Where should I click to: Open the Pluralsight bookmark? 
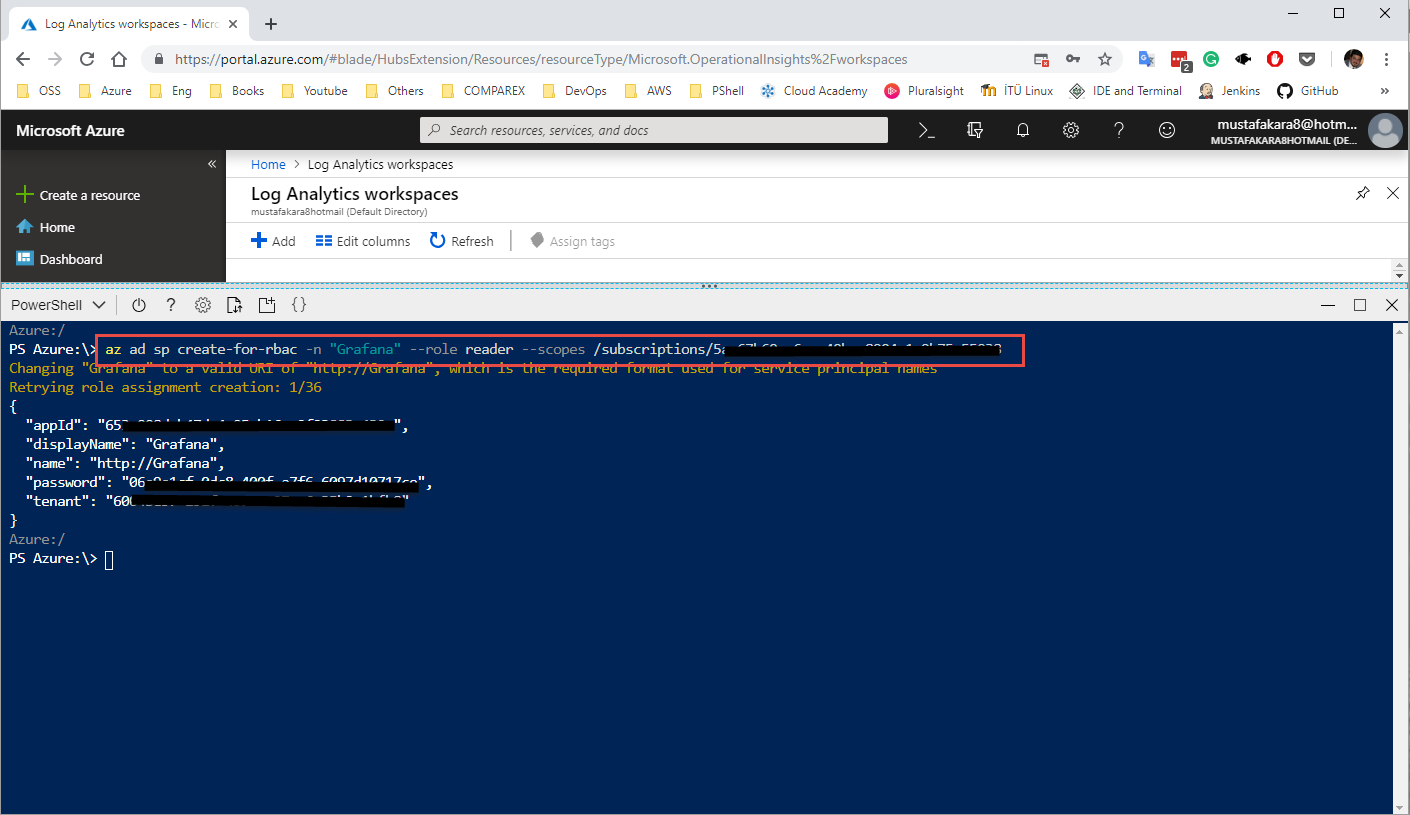pos(924,90)
